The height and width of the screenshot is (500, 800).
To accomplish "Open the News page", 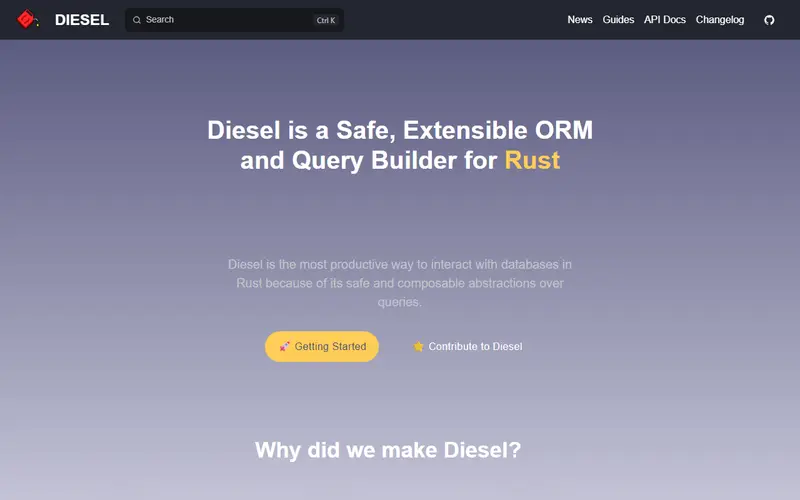I will click(x=580, y=19).
